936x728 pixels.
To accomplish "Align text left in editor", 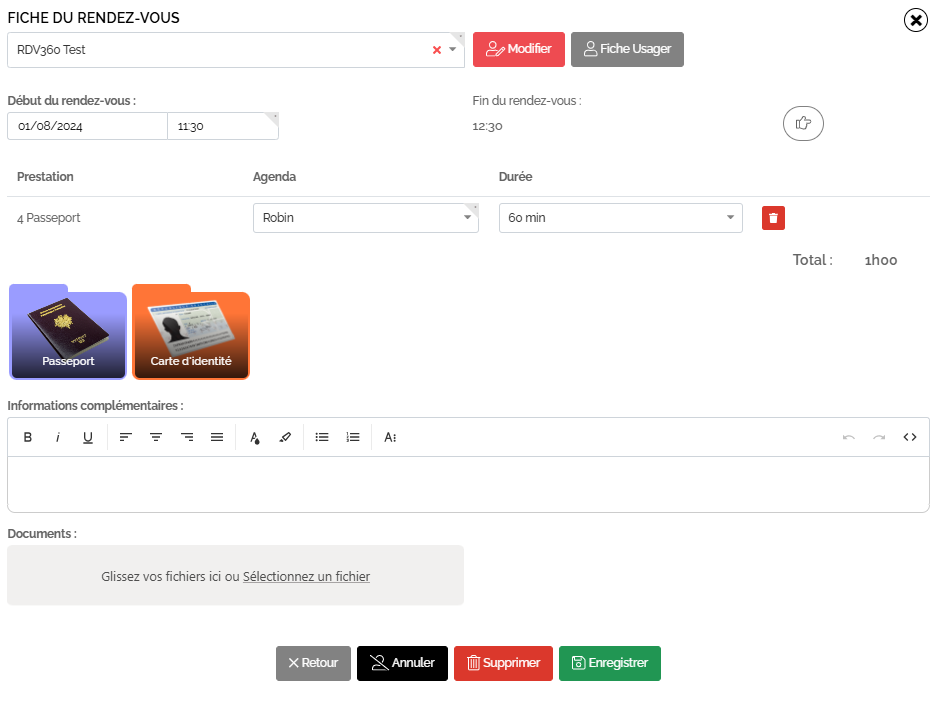I will point(125,437).
